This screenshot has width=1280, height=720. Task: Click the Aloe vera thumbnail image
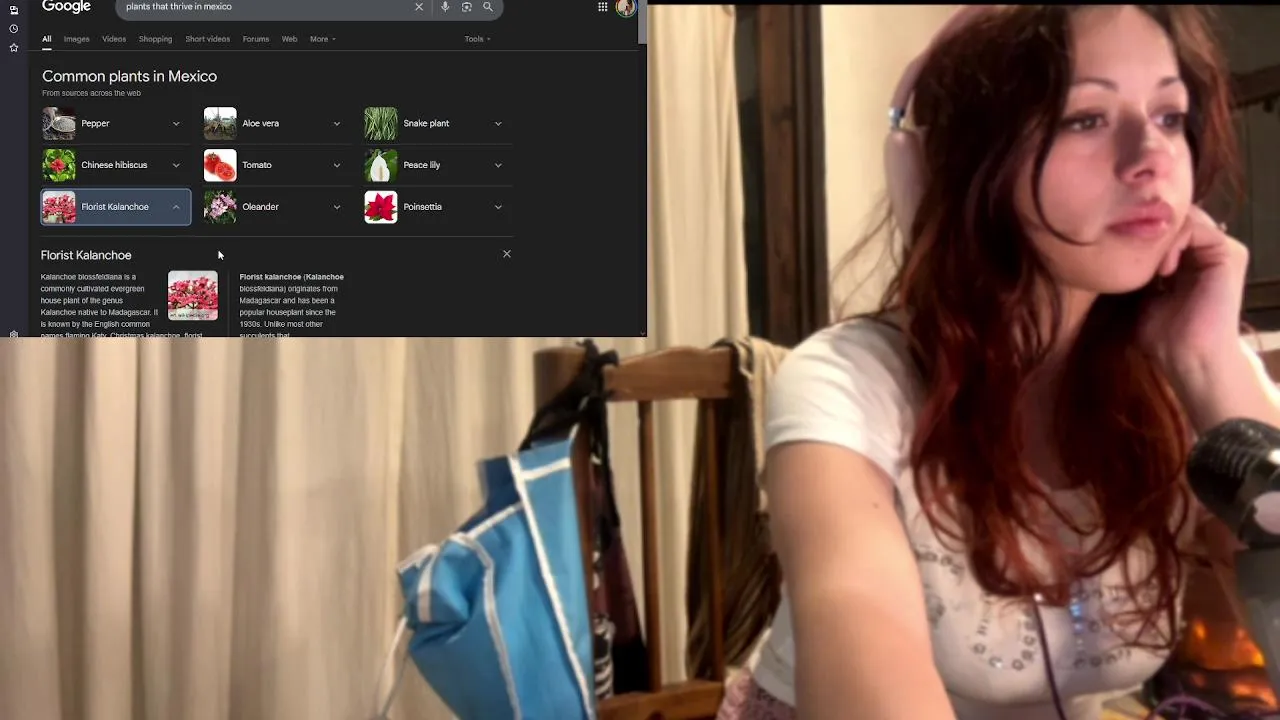click(x=220, y=123)
